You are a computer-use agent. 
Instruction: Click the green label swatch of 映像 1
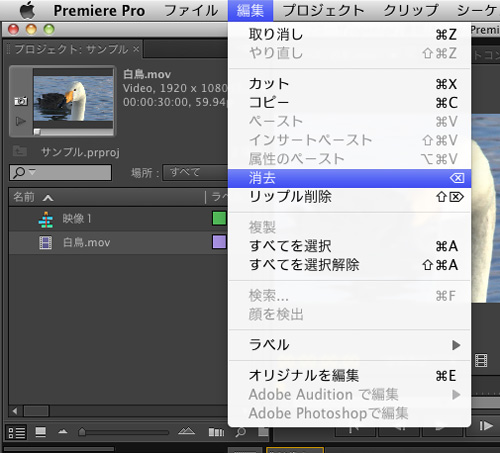pos(219,219)
